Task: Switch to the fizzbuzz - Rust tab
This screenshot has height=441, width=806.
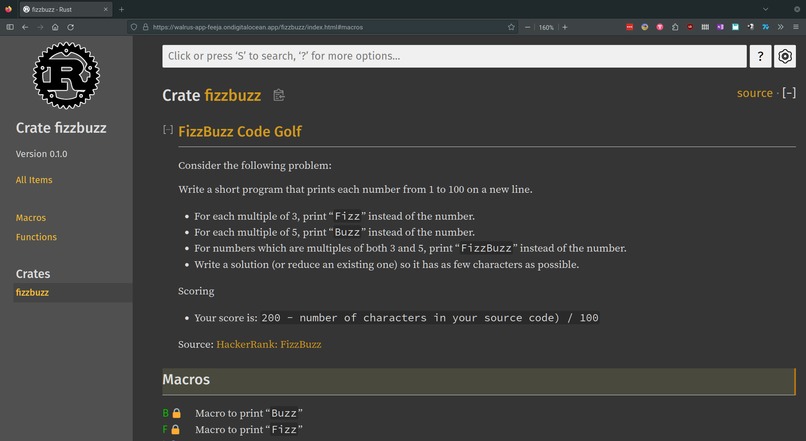Action: [66, 9]
